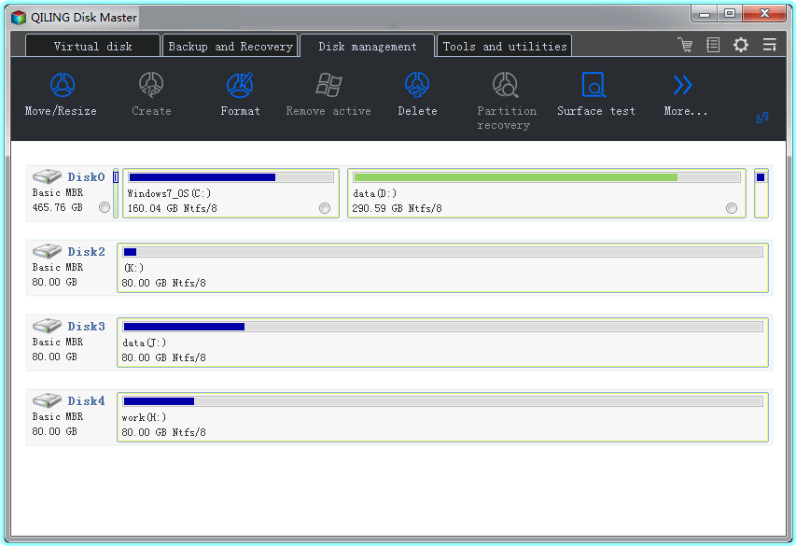Open Partition recovery
The image size is (796, 546).
coord(506,101)
